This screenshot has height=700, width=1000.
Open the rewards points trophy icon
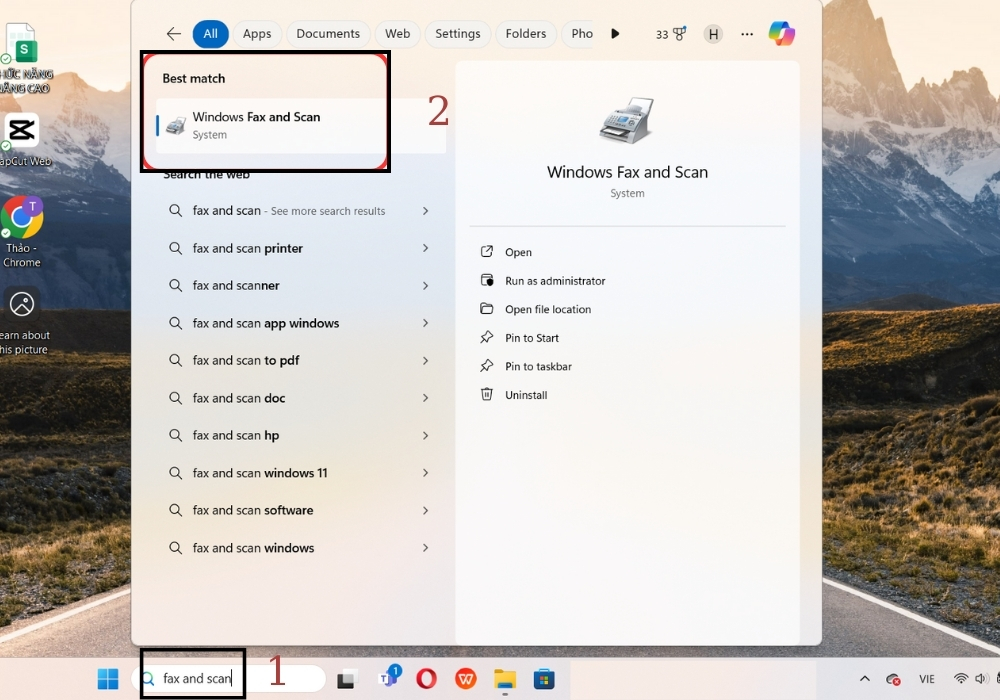(679, 34)
